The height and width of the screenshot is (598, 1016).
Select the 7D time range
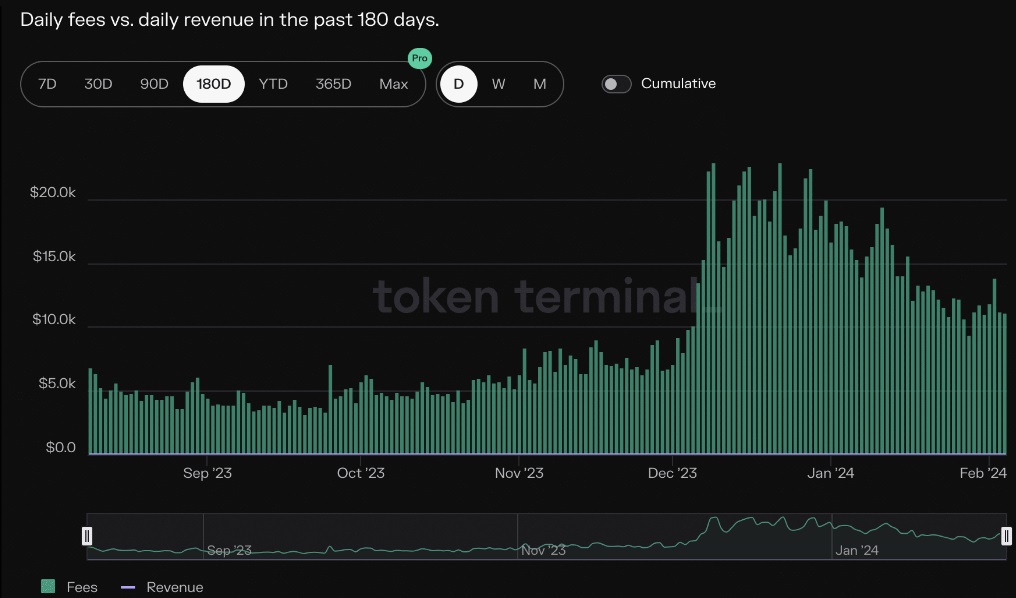pyautogui.click(x=47, y=84)
